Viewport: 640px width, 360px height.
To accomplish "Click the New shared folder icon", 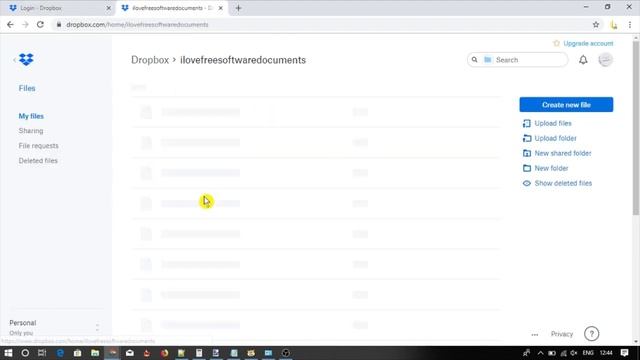I will click(x=527, y=153).
